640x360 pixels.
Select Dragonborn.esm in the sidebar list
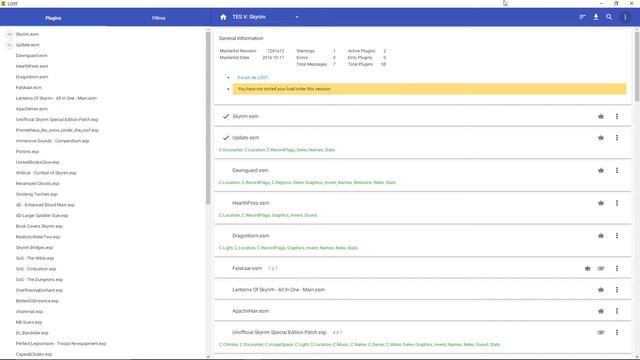32,77
